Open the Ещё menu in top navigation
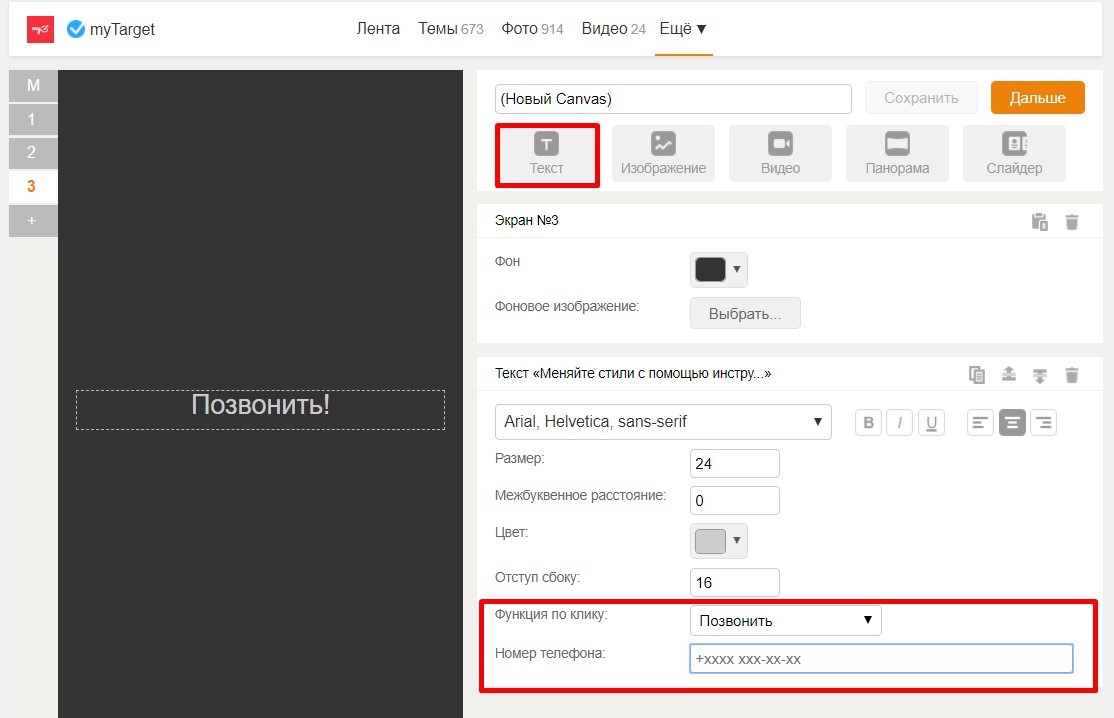 683,29
